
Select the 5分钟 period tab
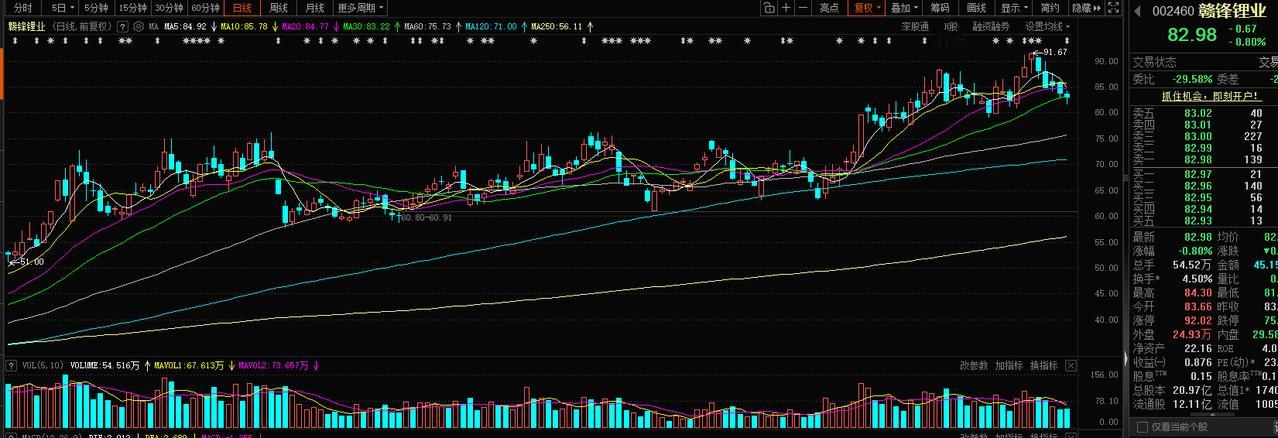[96, 7]
